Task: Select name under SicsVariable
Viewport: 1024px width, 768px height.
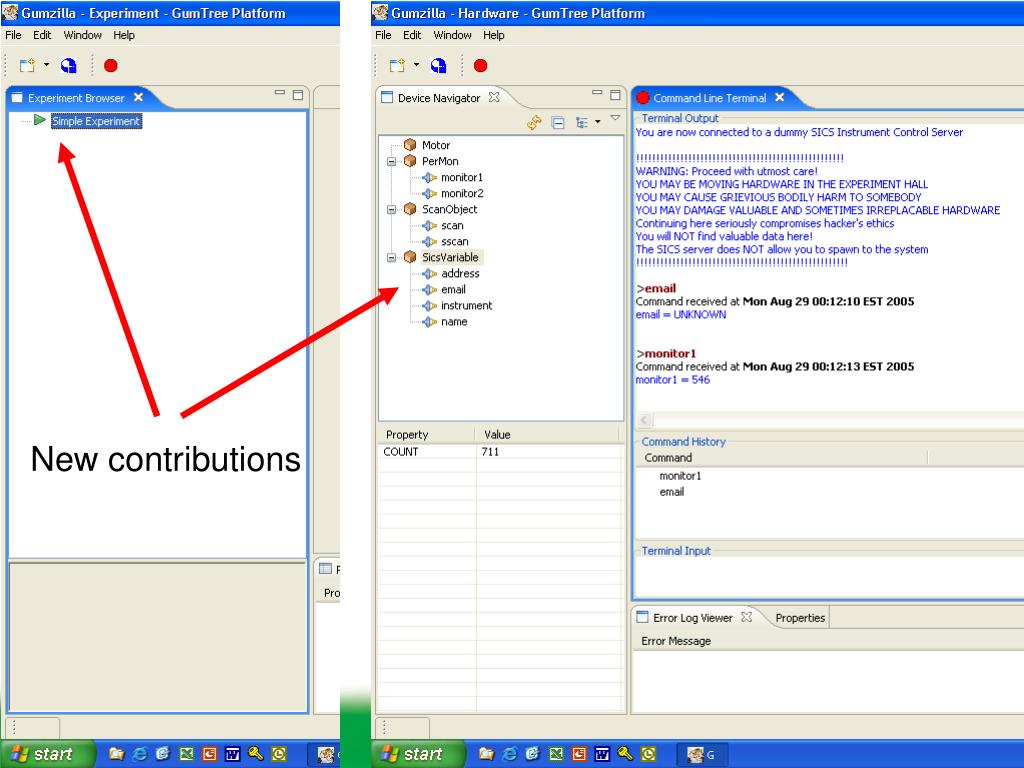Action: tap(454, 322)
